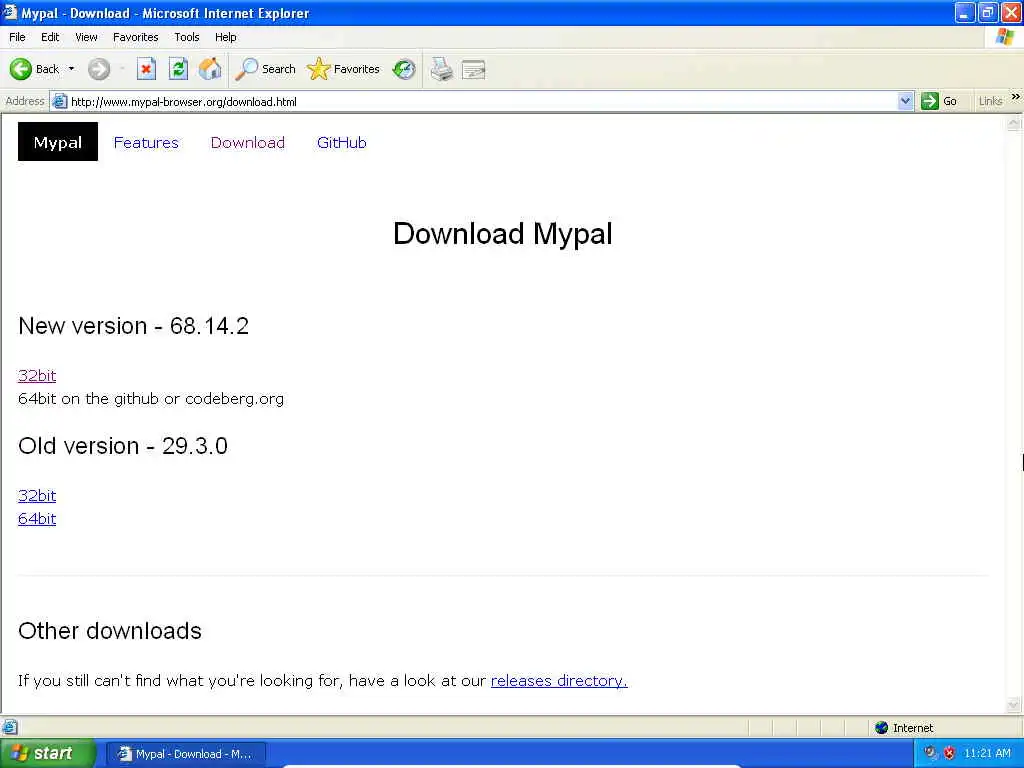Image resolution: width=1024 pixels, height=768 pixels.
Task: Download the old version 64bit link
Action: (37, 519)
